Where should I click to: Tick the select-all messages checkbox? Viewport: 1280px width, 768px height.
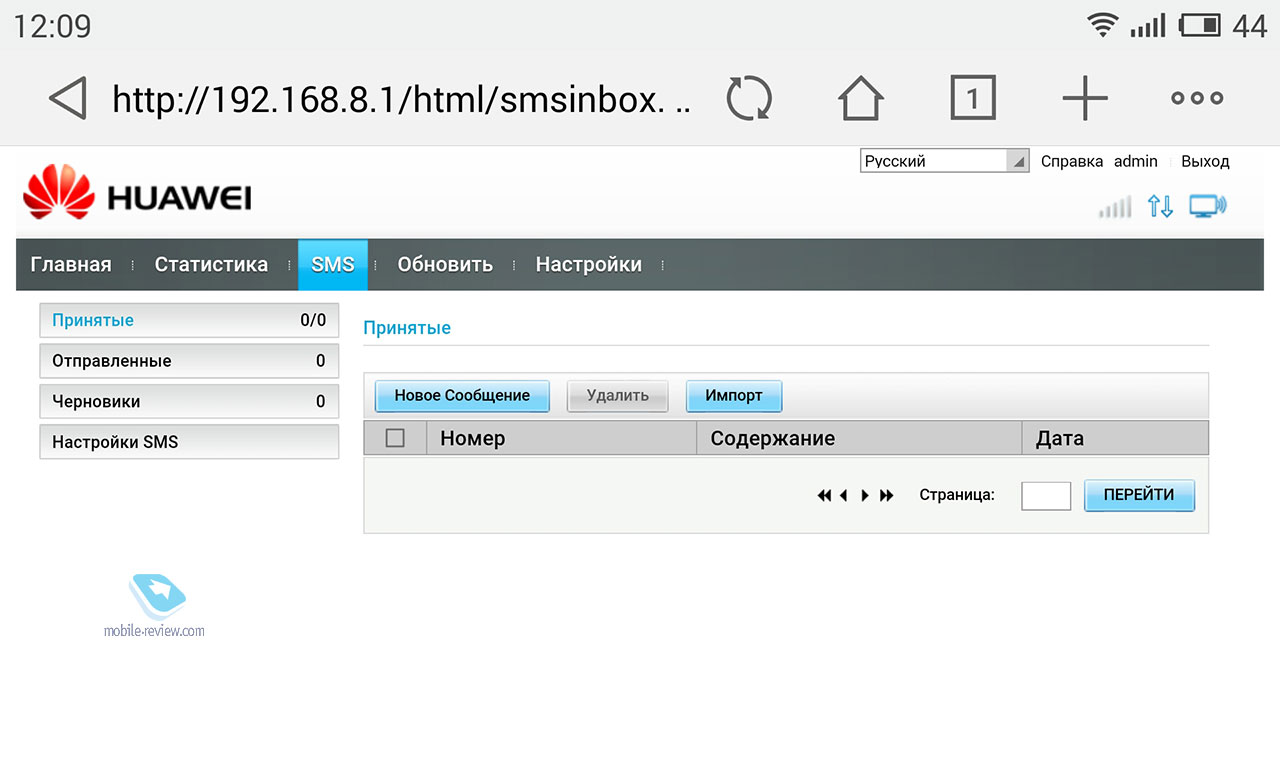tap(395, 438)
